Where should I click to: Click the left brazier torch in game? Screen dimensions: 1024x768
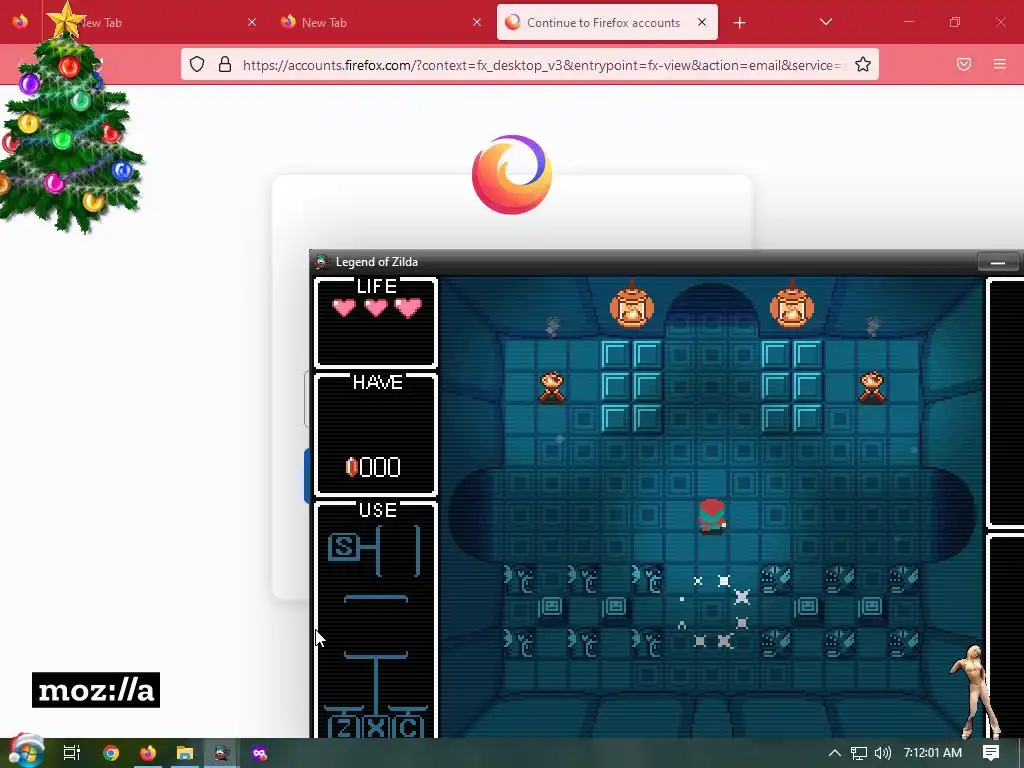click(x=552, y=387)
